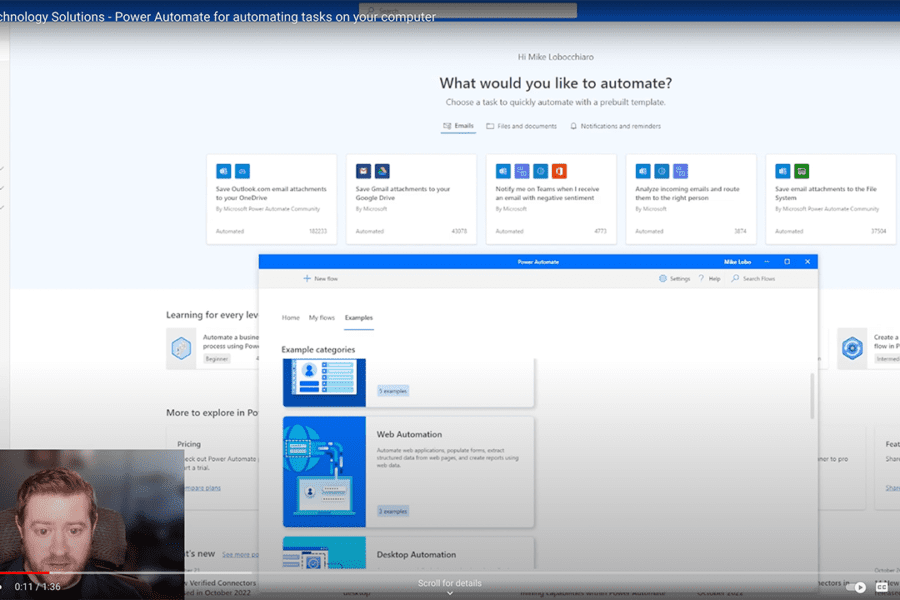Open the Home tab in the Power Automate window
The image size is (900, 600).
click(x=290, y=318)
